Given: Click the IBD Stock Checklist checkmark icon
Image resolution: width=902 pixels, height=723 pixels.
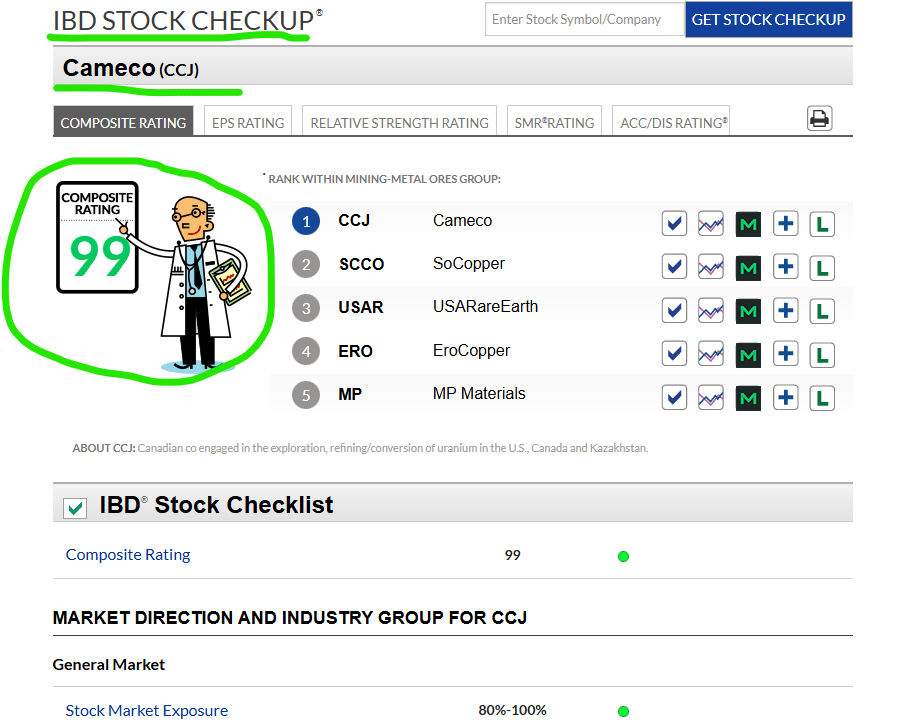Looking at the screenshot, I should pyautogui.click(x=75, y=508).
